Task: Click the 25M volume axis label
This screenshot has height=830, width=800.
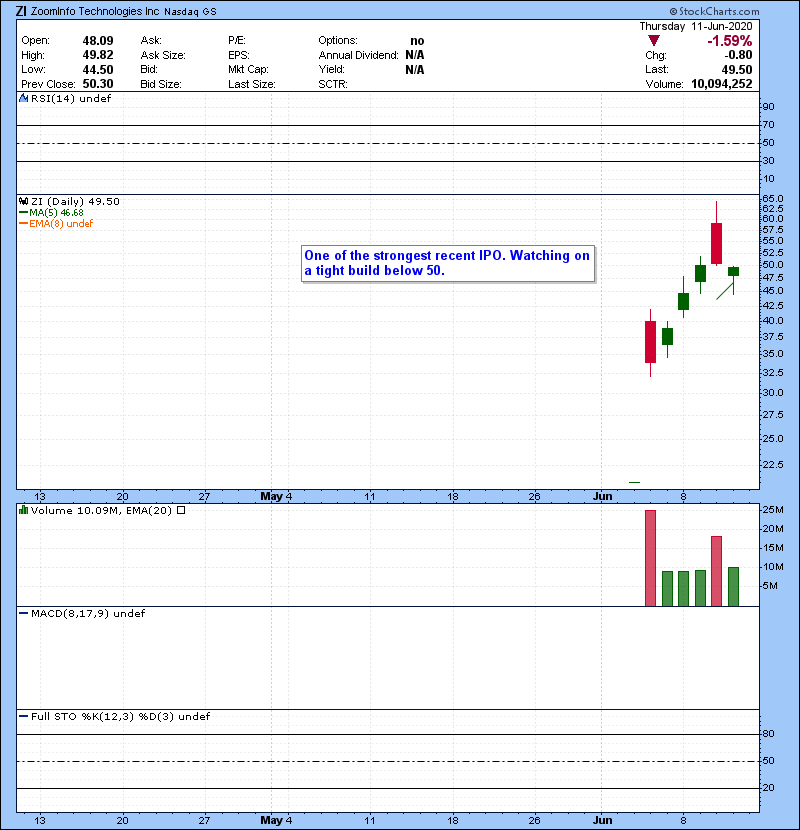Action: click(x=773, y=510)
